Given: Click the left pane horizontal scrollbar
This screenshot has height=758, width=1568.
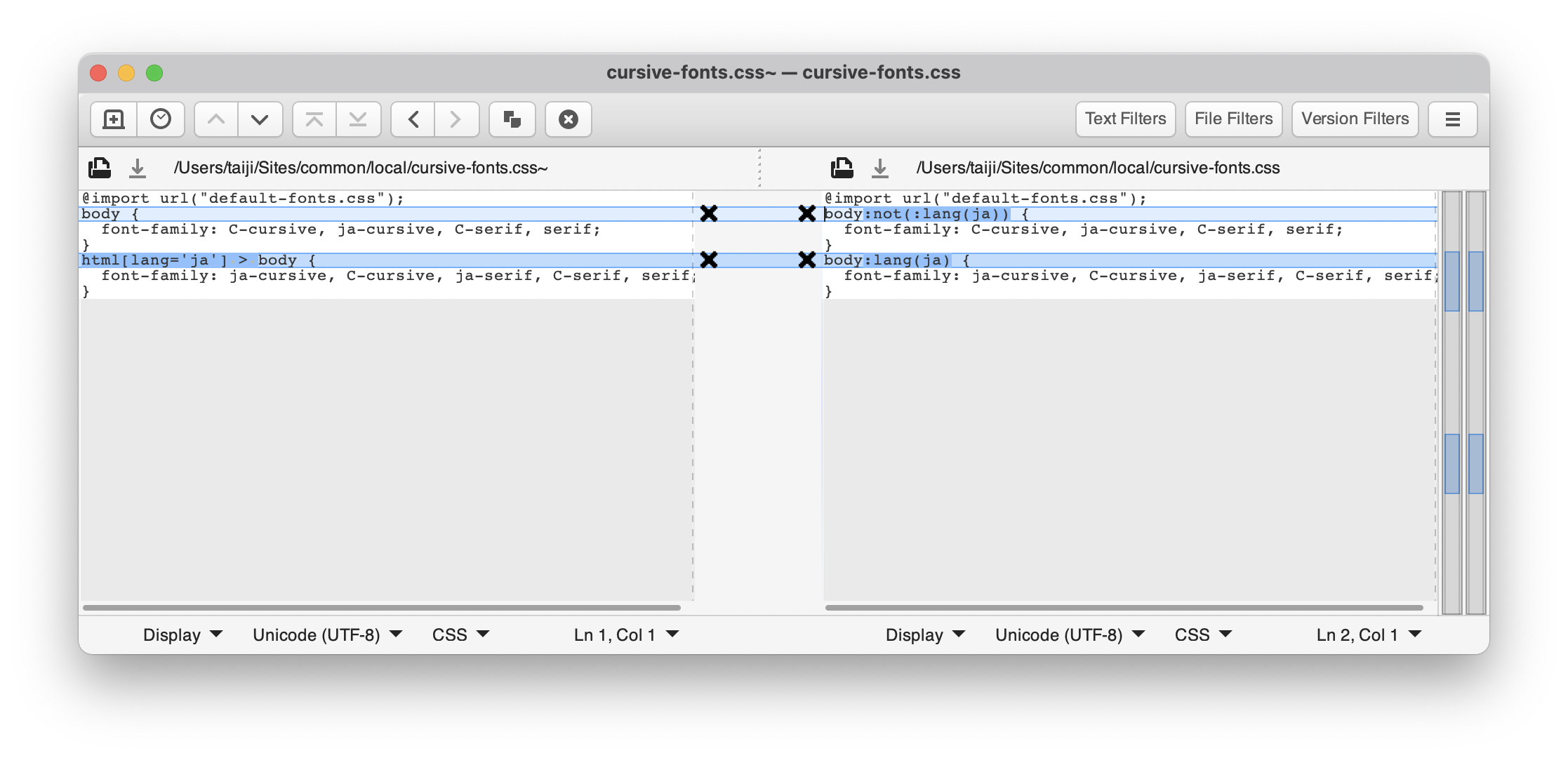Looking at the screenshot, I should [382, 607].
